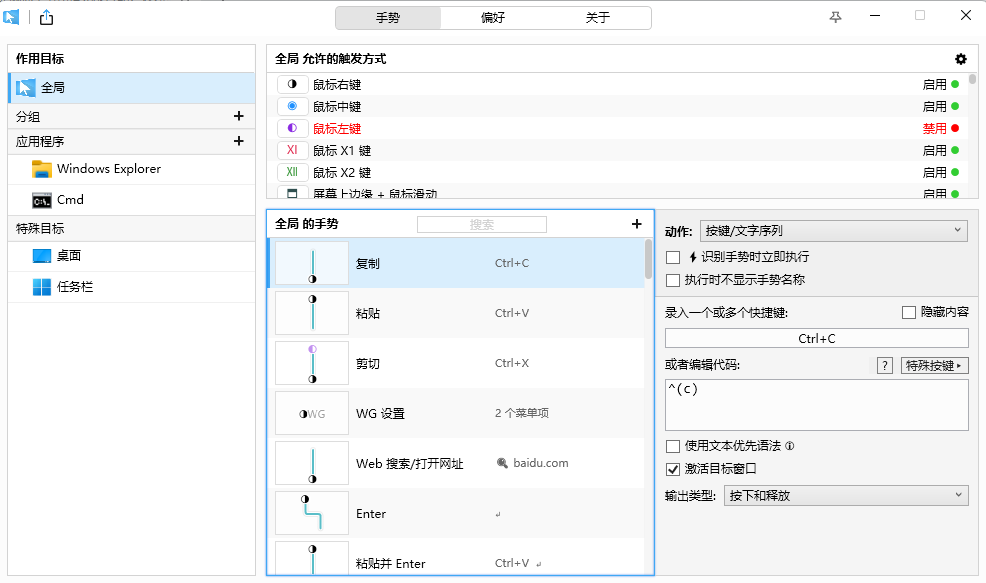This screenshot has width=986, height=583.
Task: Click the 鼠标左键 禁用 red status indicator
Action: (x=955, y=128)
